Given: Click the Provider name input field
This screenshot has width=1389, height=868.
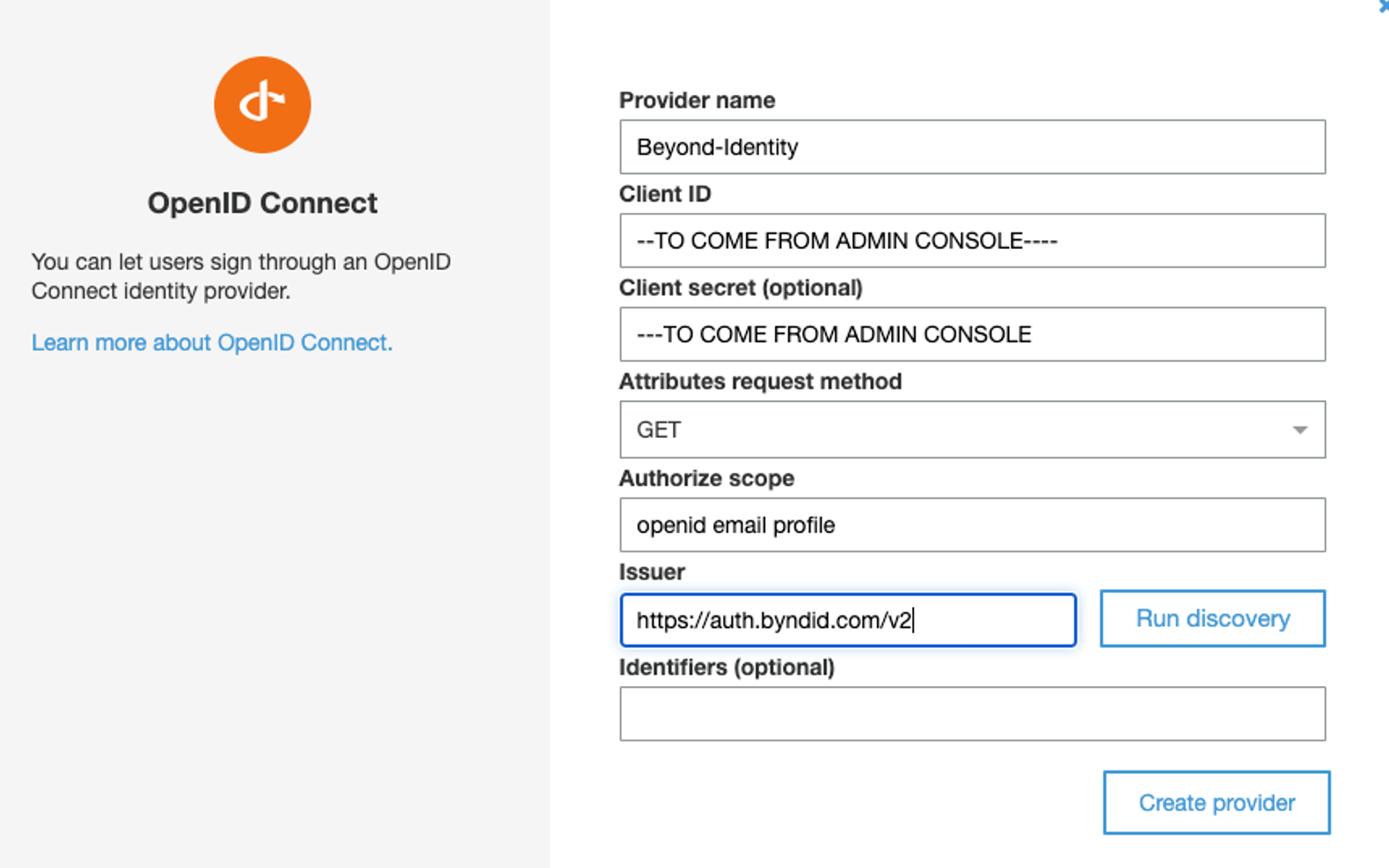Looking at the screenshot, I should click(972, 147).
